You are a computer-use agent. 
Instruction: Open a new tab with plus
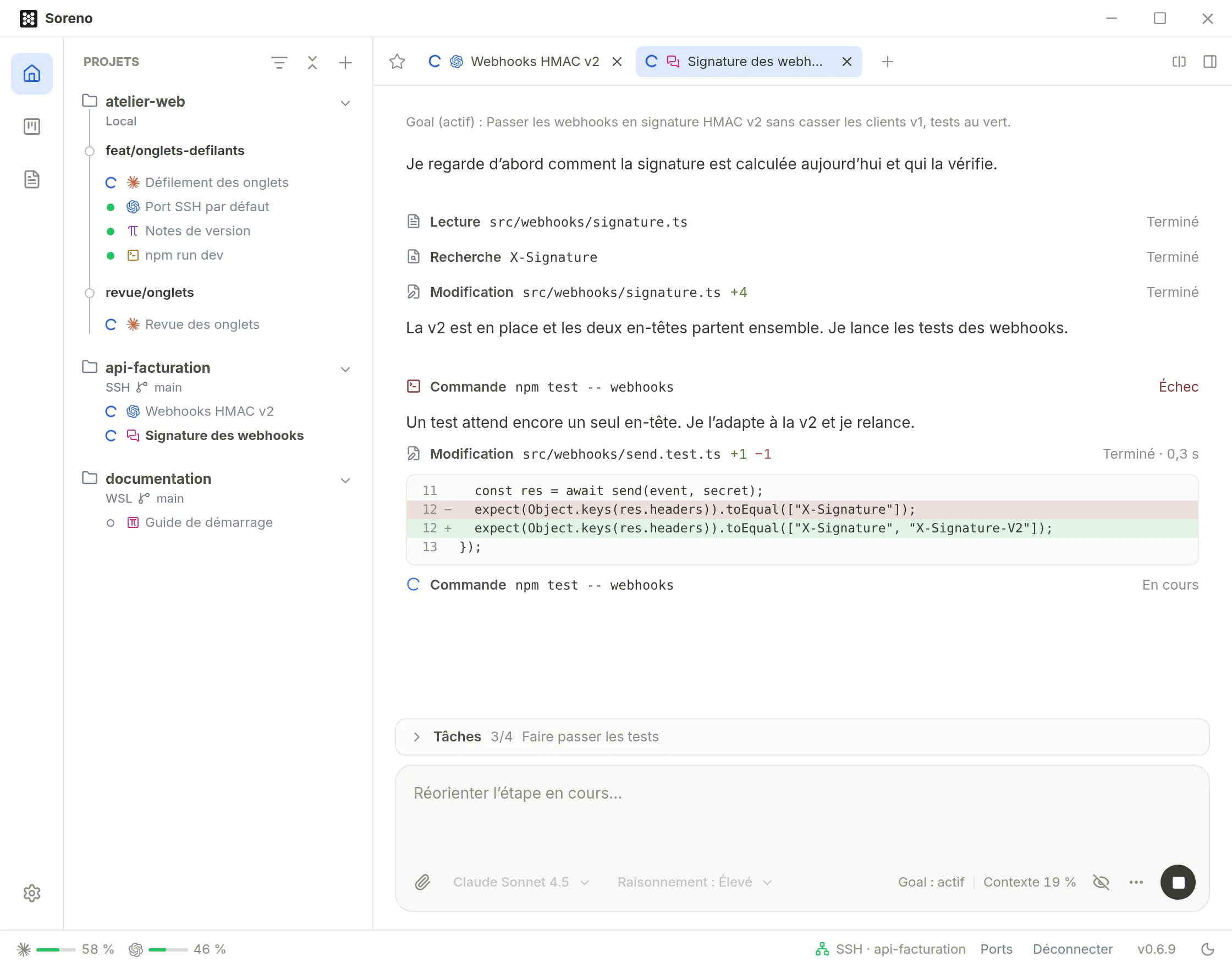coord(888,61)
